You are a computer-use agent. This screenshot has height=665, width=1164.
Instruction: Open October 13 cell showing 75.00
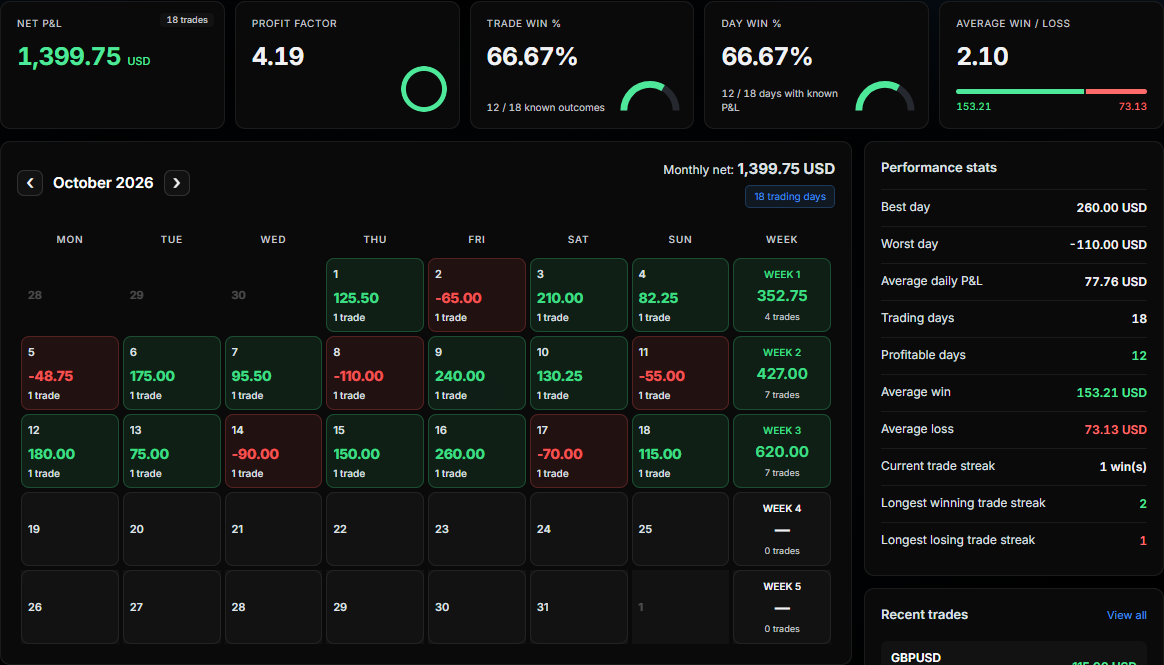coord(171,451)
